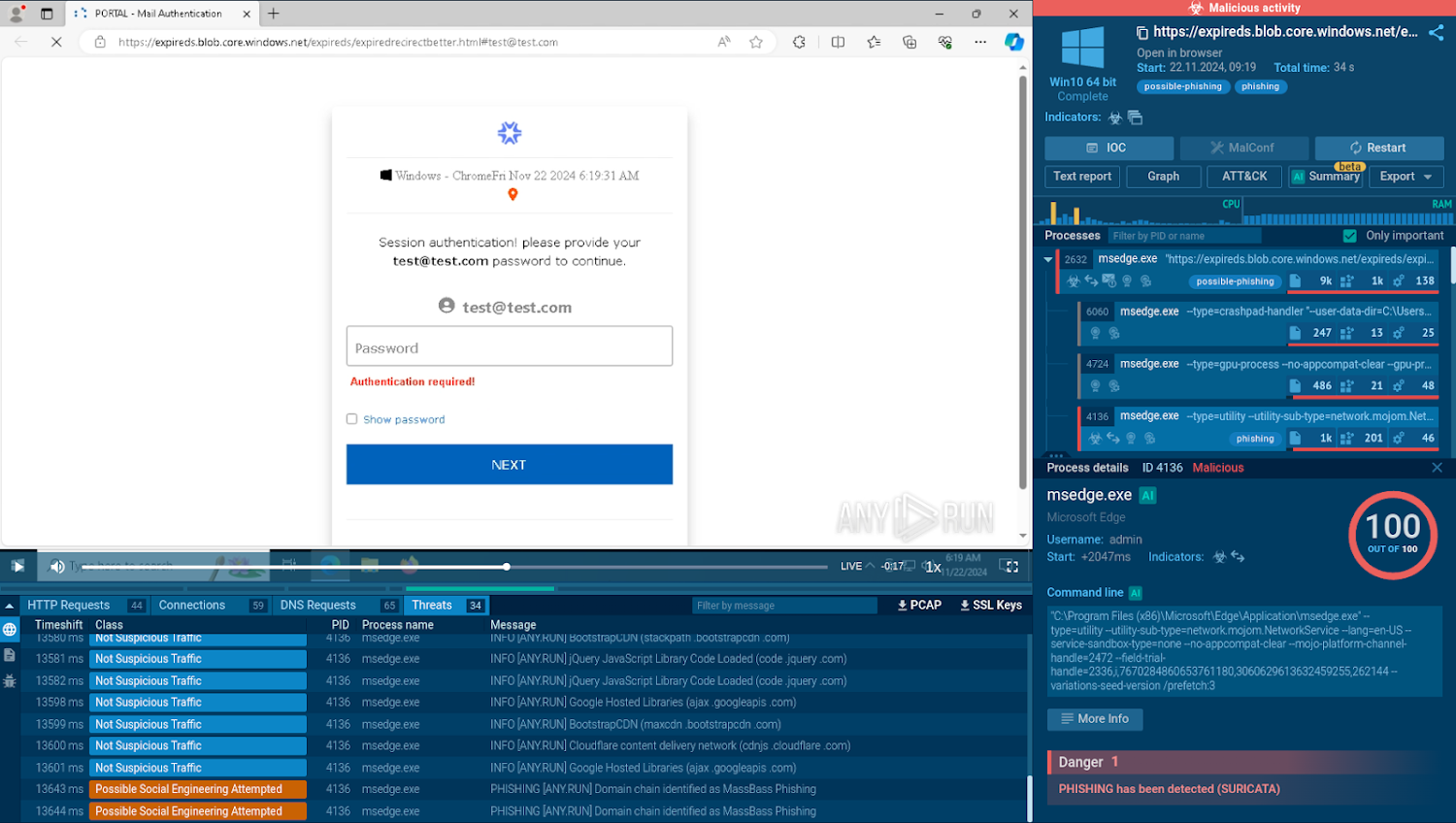
Task: Check the Show password checkbox
Action: 352,419
